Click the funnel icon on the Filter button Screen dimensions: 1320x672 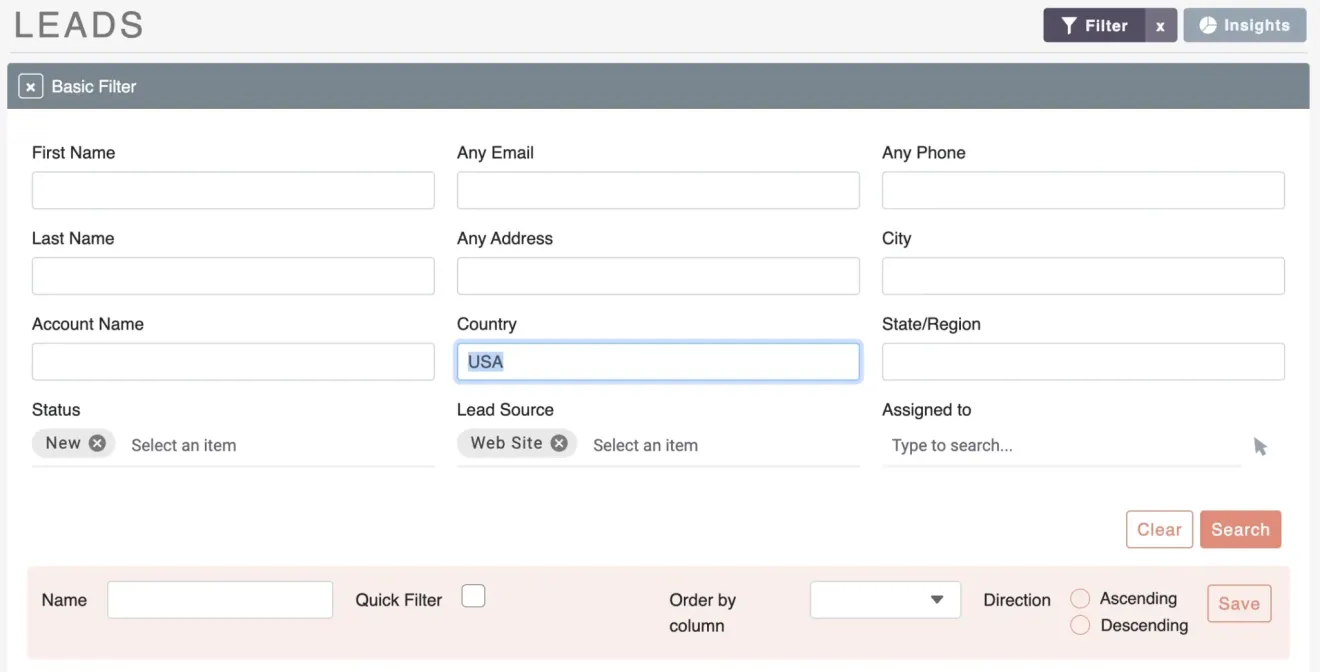(1070, 25)
